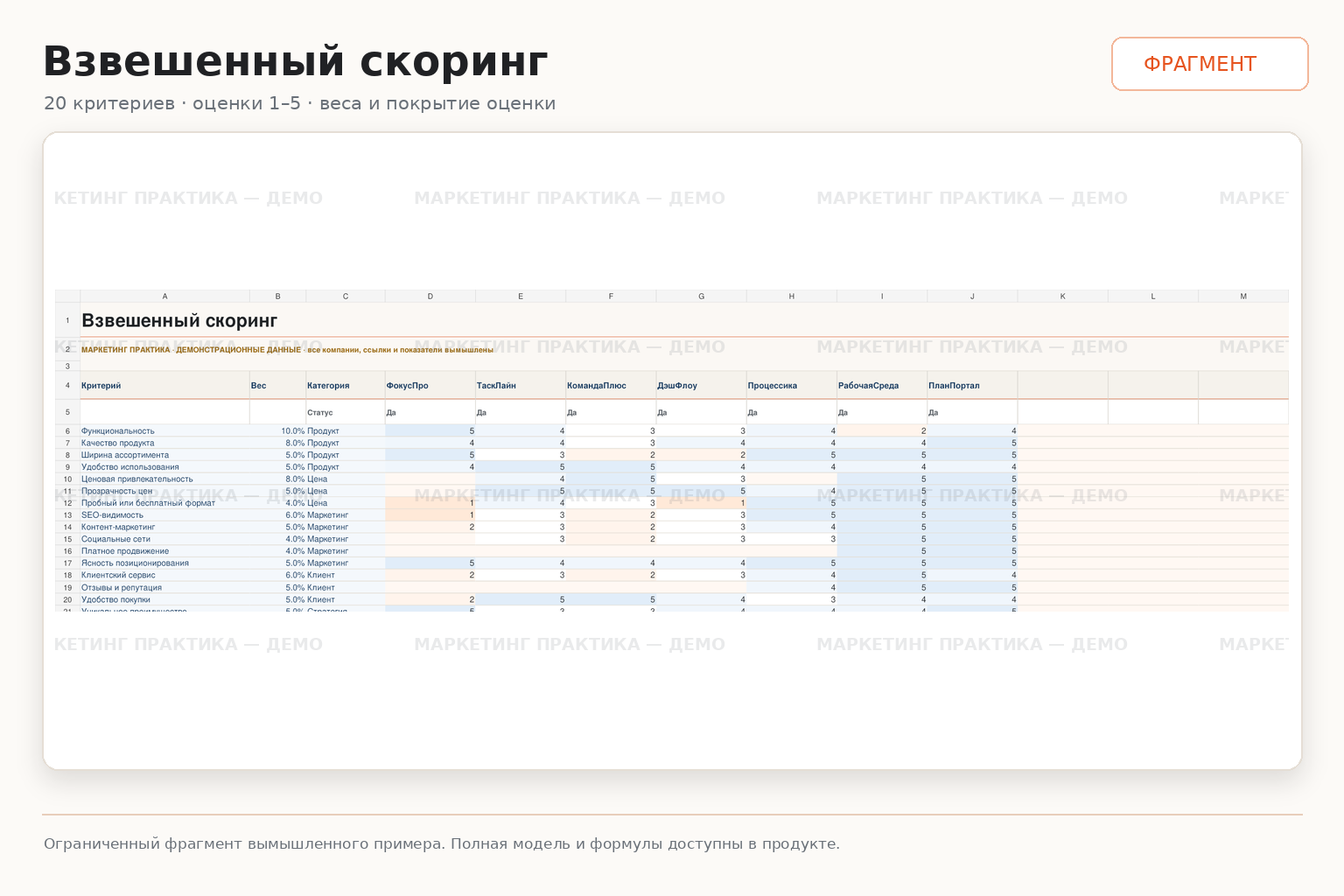The image size is (1344, 896).
Task: Click Процессика score in Ширина ассортимента row
Action: pyautogui.click(x=792, y=455)
